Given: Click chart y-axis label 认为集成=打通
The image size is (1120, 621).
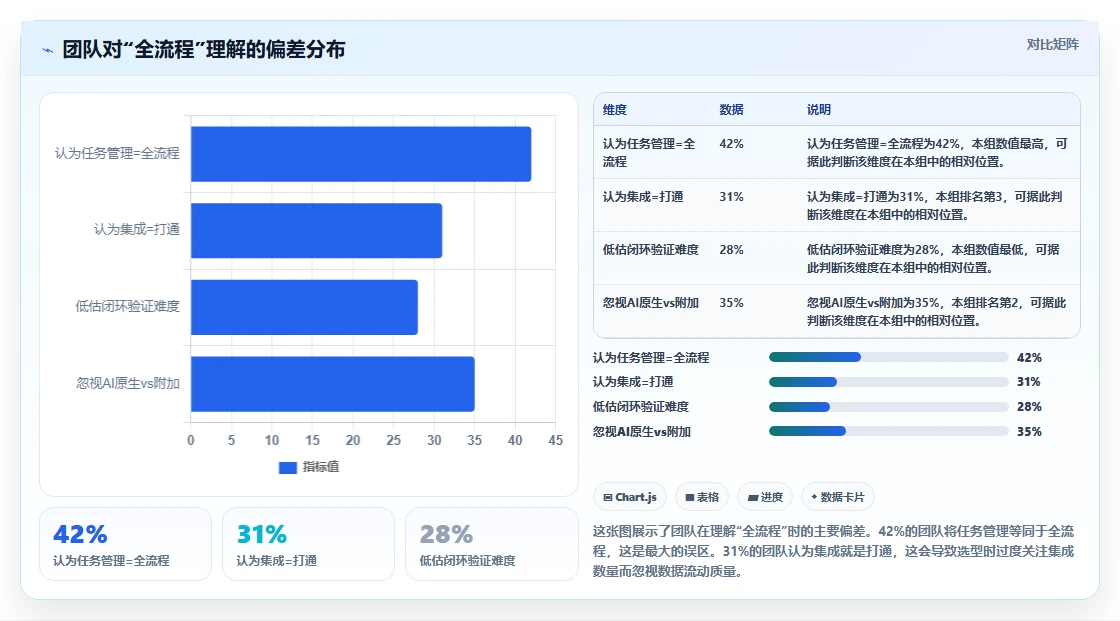Looking at the screenshot, I should tap(136, 229).
